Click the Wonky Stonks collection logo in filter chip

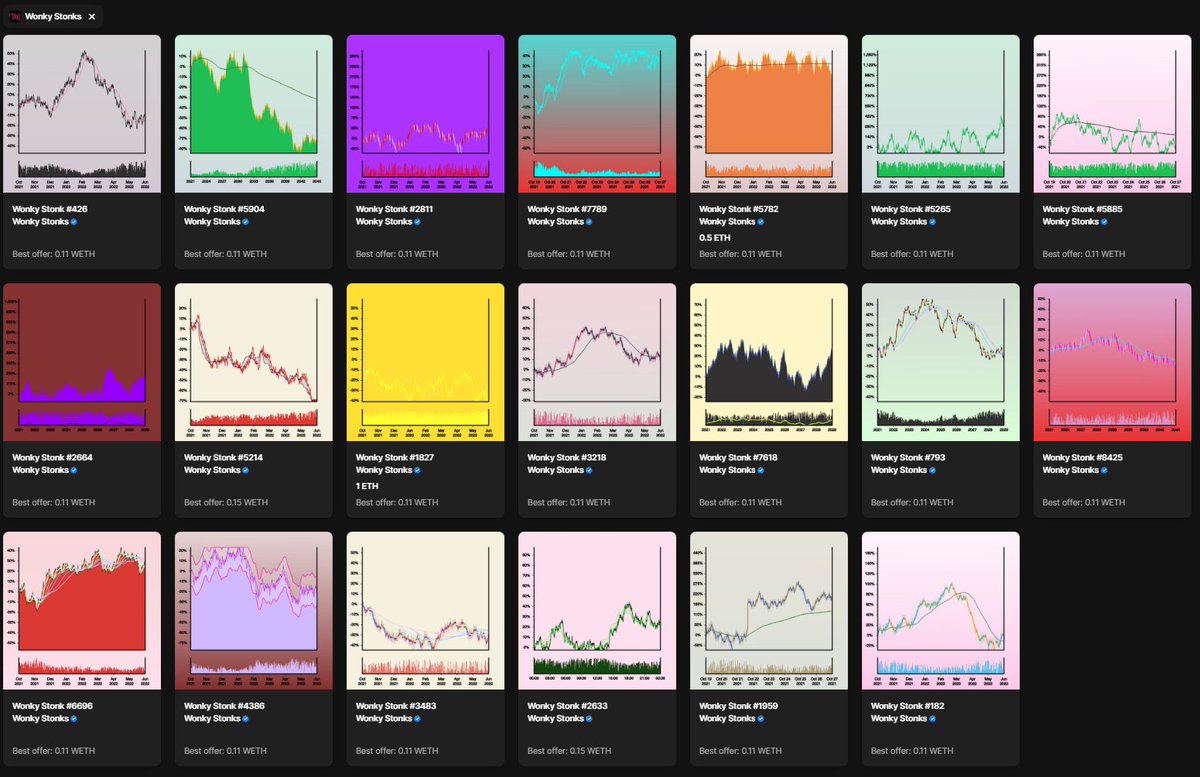(15, 16)
